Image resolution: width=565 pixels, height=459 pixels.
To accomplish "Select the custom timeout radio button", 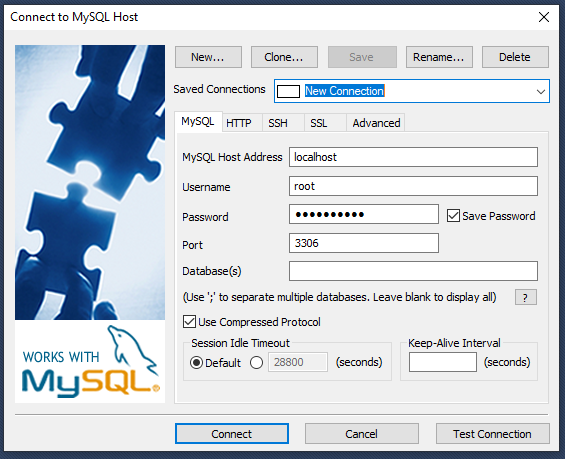I will point(256,362).
